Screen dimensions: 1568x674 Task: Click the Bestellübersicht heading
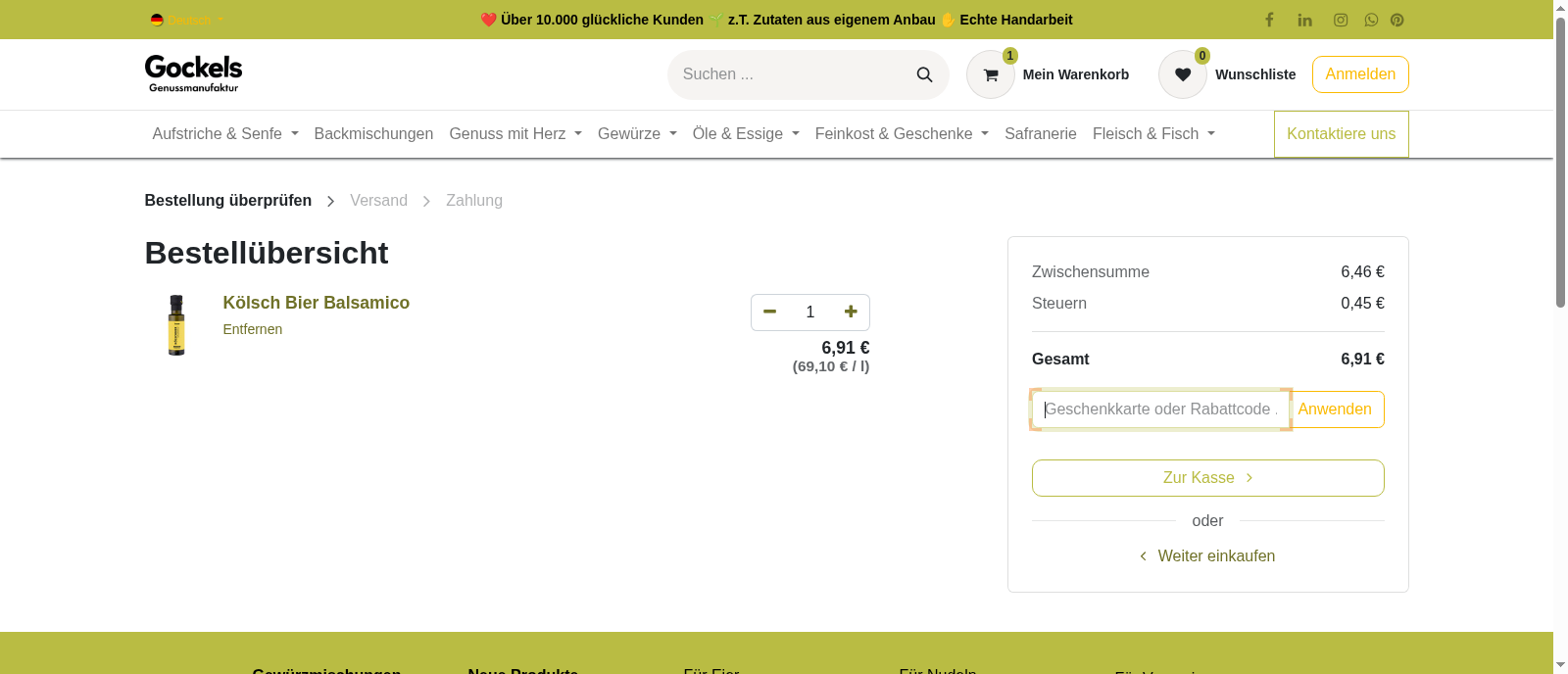point(267,253)
